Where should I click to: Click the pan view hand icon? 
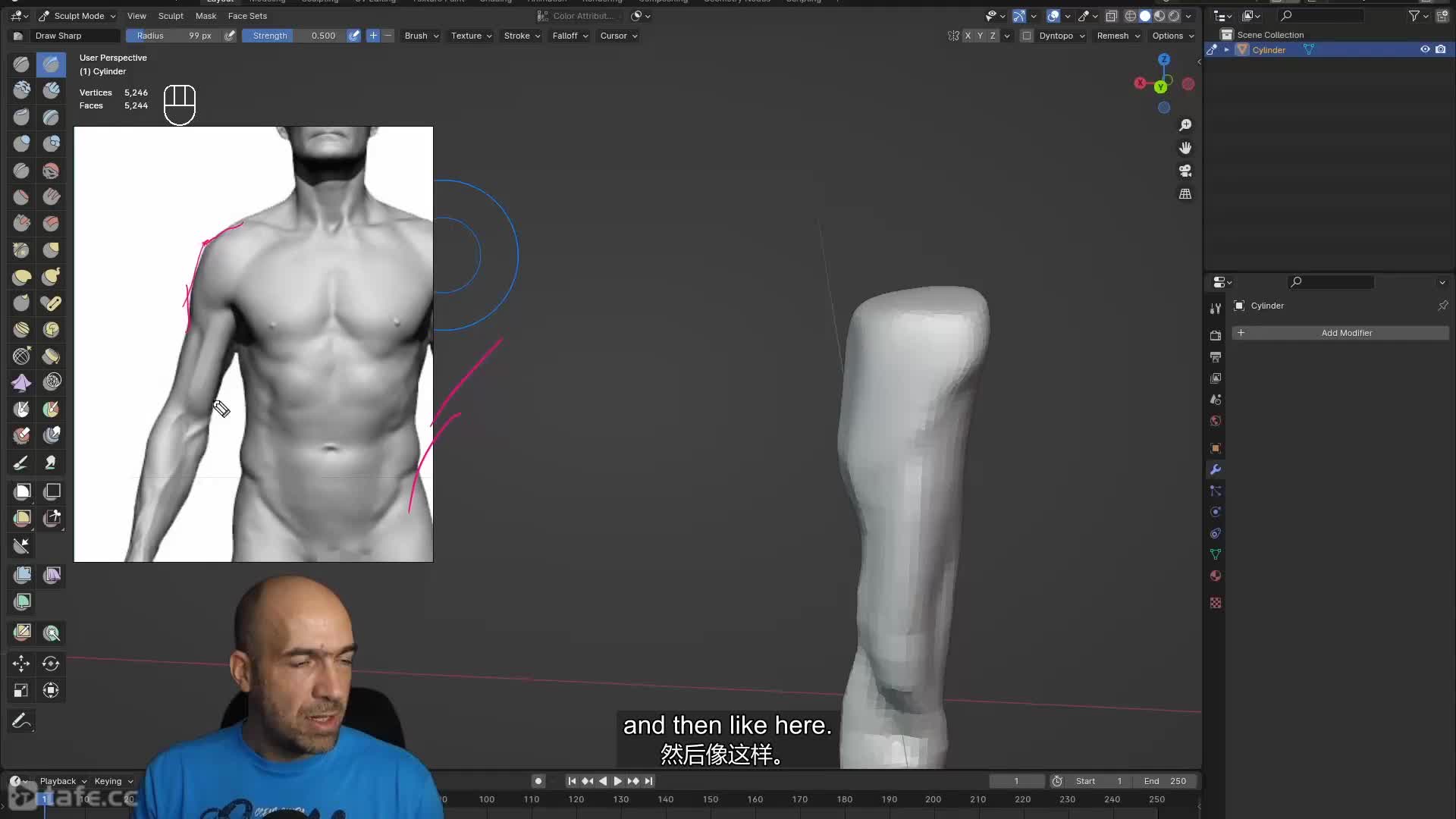point(1185,148)
